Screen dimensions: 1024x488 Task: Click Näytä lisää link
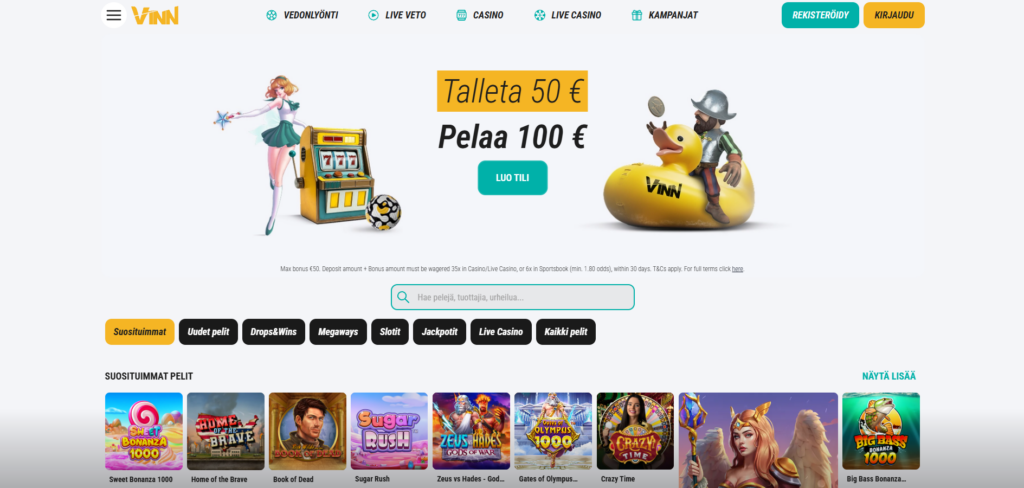(889, 376)
